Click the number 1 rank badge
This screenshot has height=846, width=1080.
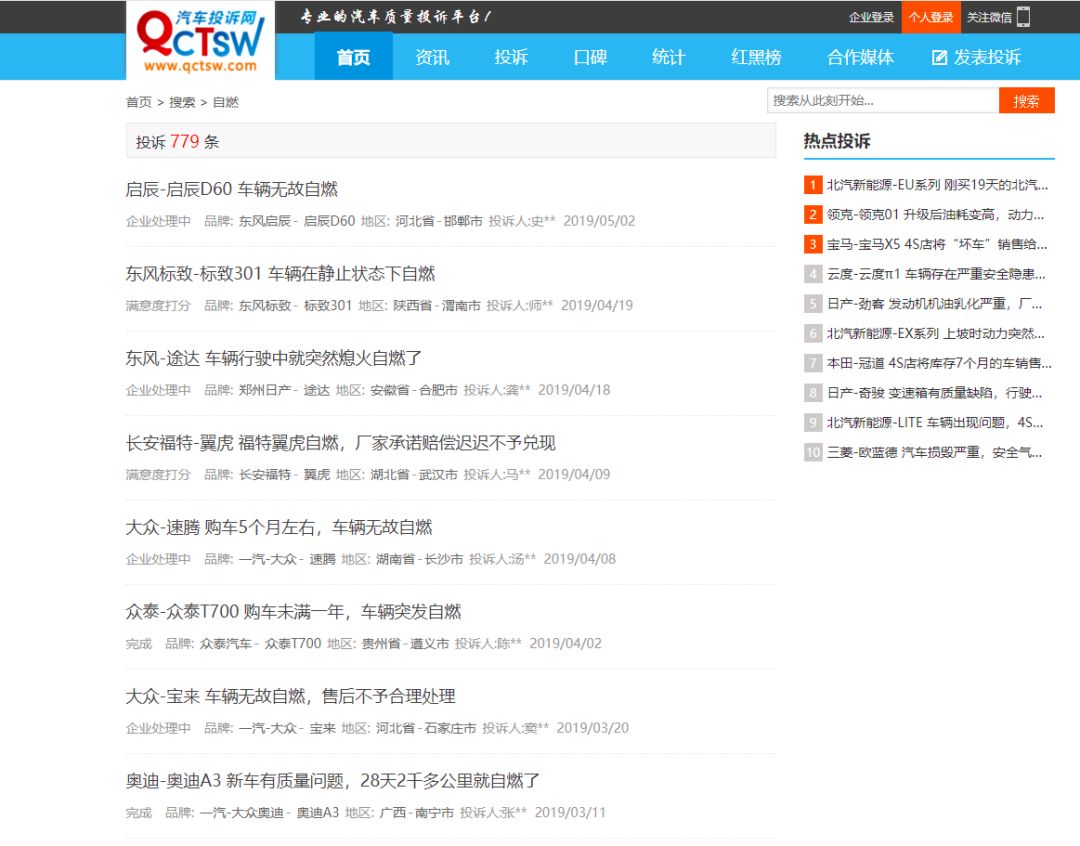[813, 185]
